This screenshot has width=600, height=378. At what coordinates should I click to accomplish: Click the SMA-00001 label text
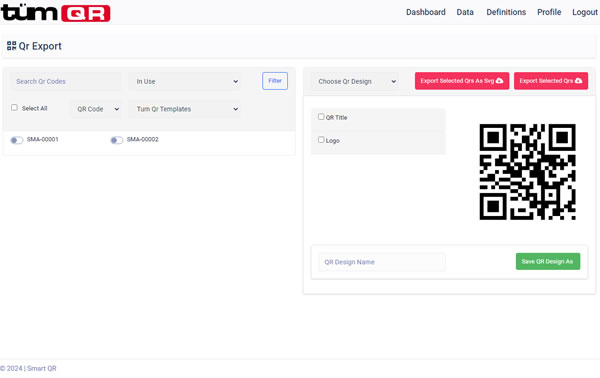point(42,139)
